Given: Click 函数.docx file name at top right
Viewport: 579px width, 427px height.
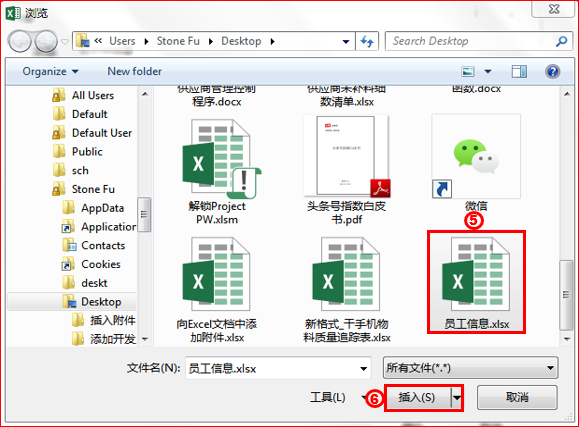Looking at the screenshot, I should [x=476, y=89].
